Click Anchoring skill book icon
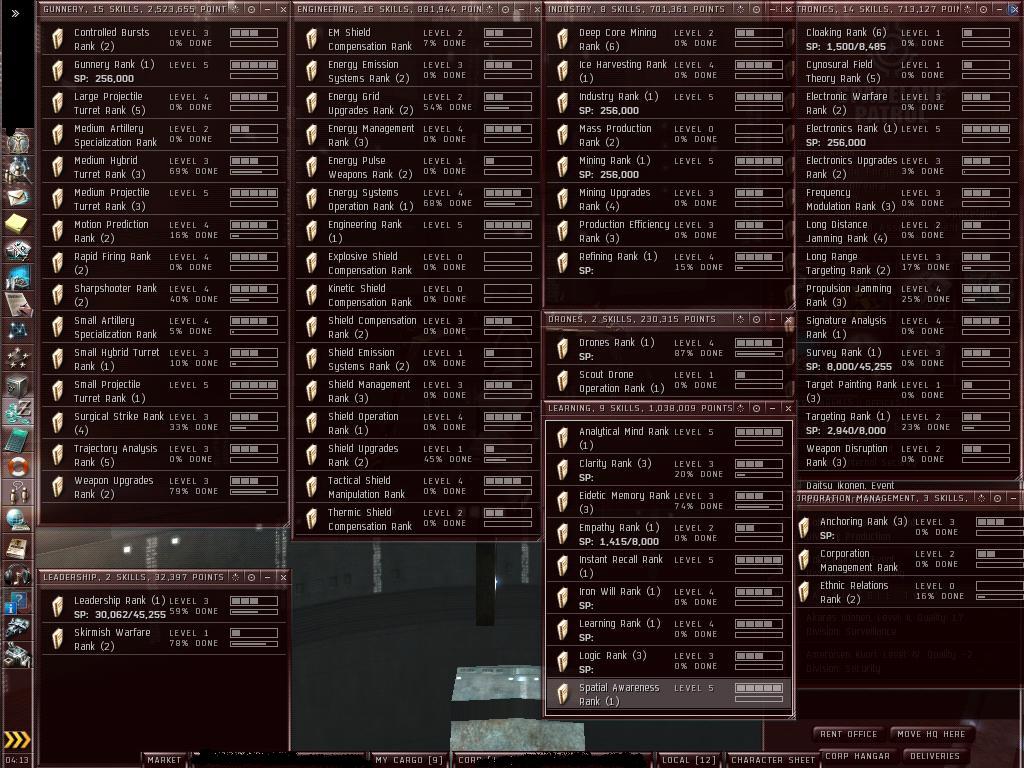This screenshot has height=768, width=1024. pyautogui.click(x=804, y=528)
